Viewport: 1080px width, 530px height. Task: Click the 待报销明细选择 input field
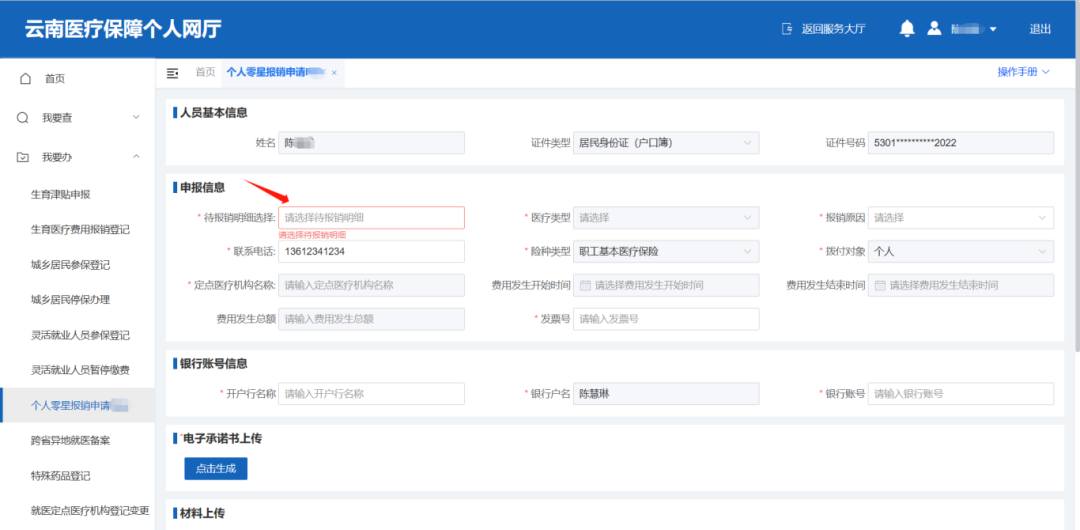click(371, 217)
